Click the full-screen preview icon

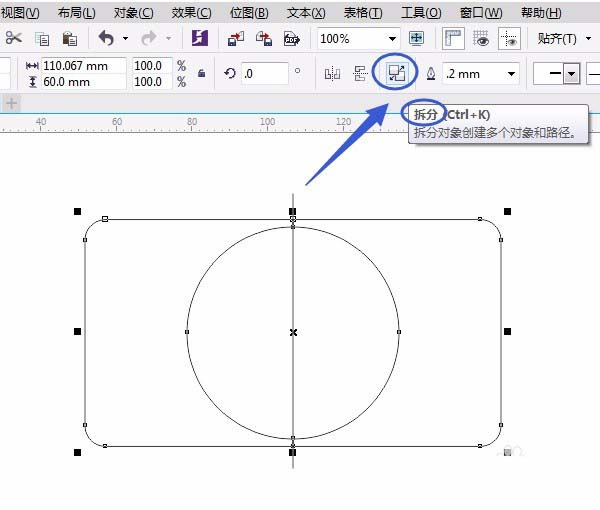(x=416, y=38)
